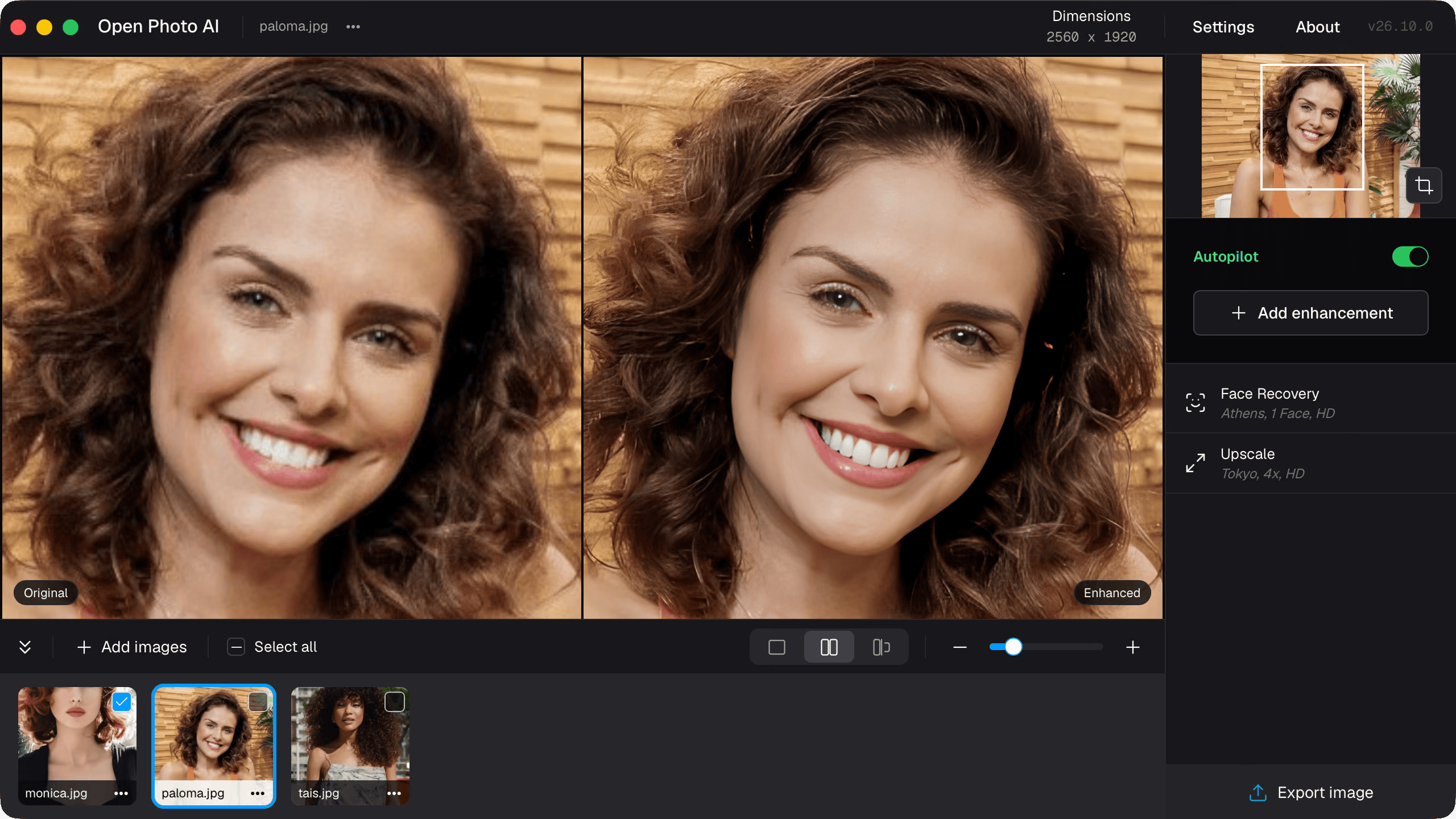Screen dimensions: 1456x819
Task: Open options menu for monica.jpg
Action: point(121,793)
